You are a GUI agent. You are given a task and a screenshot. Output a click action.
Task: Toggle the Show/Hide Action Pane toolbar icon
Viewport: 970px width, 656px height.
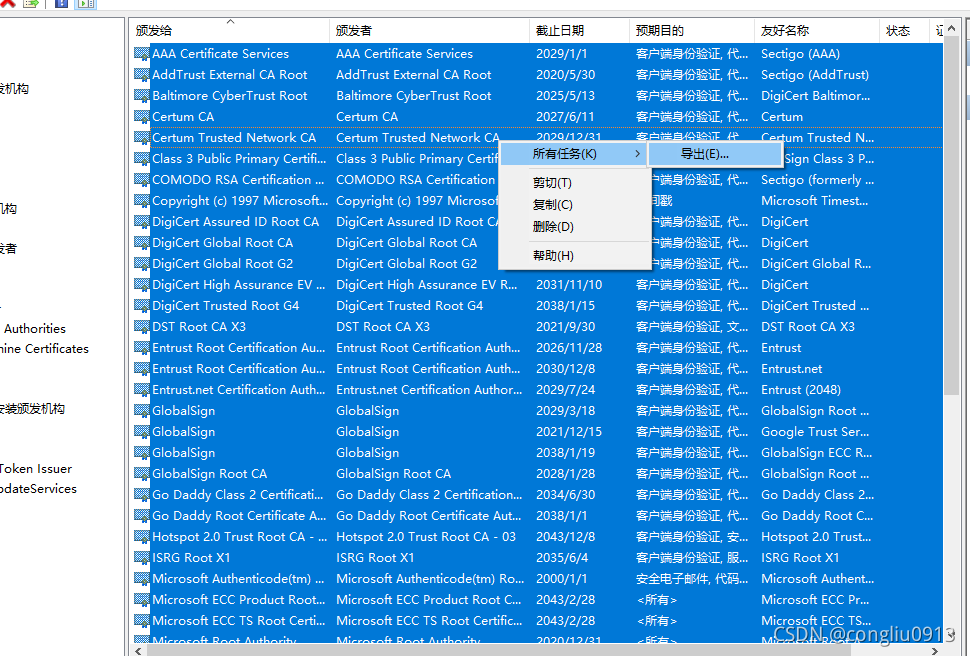tap(86, 4)
